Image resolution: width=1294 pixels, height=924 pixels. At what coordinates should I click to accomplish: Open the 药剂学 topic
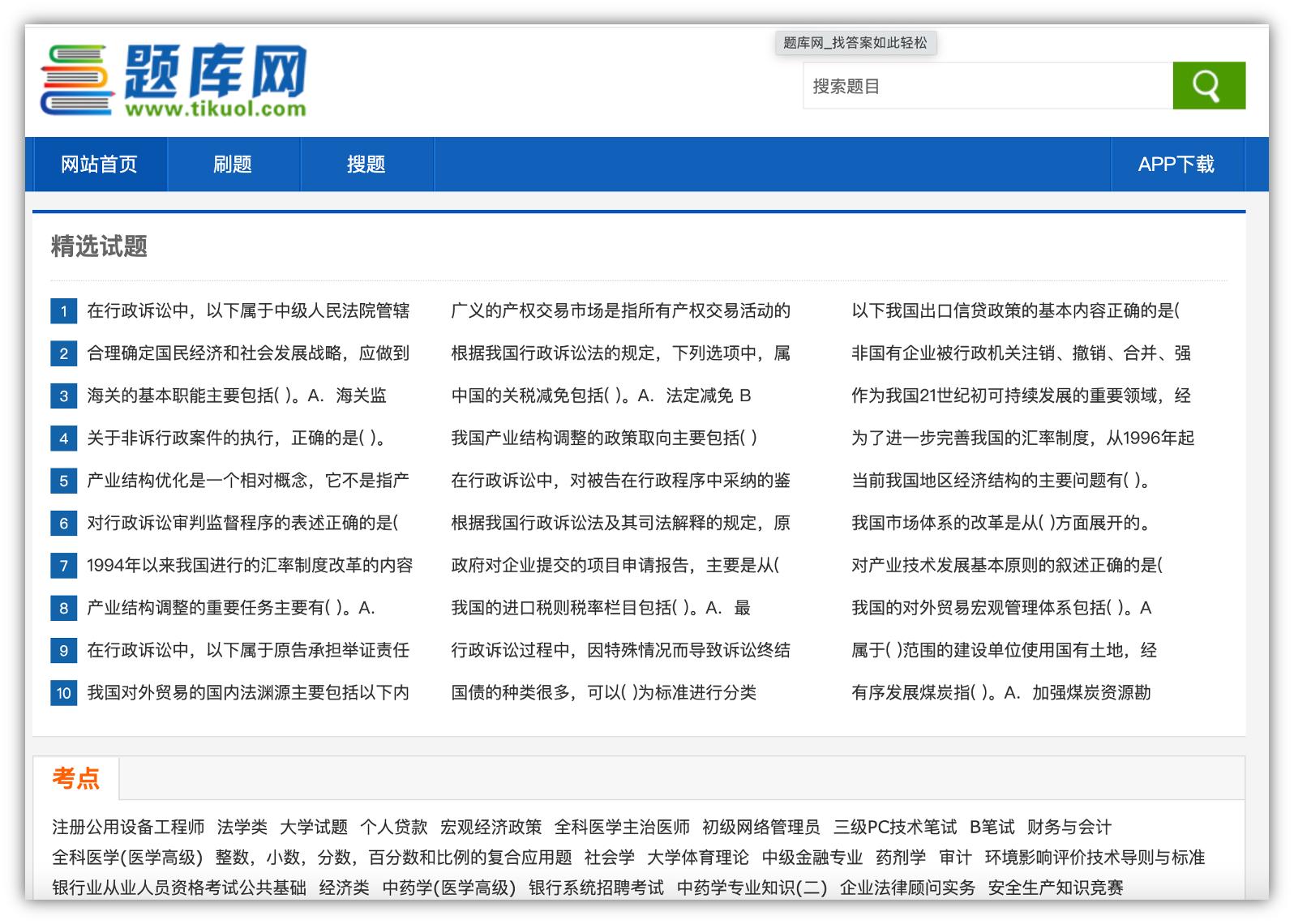click(x=901, y=858)
